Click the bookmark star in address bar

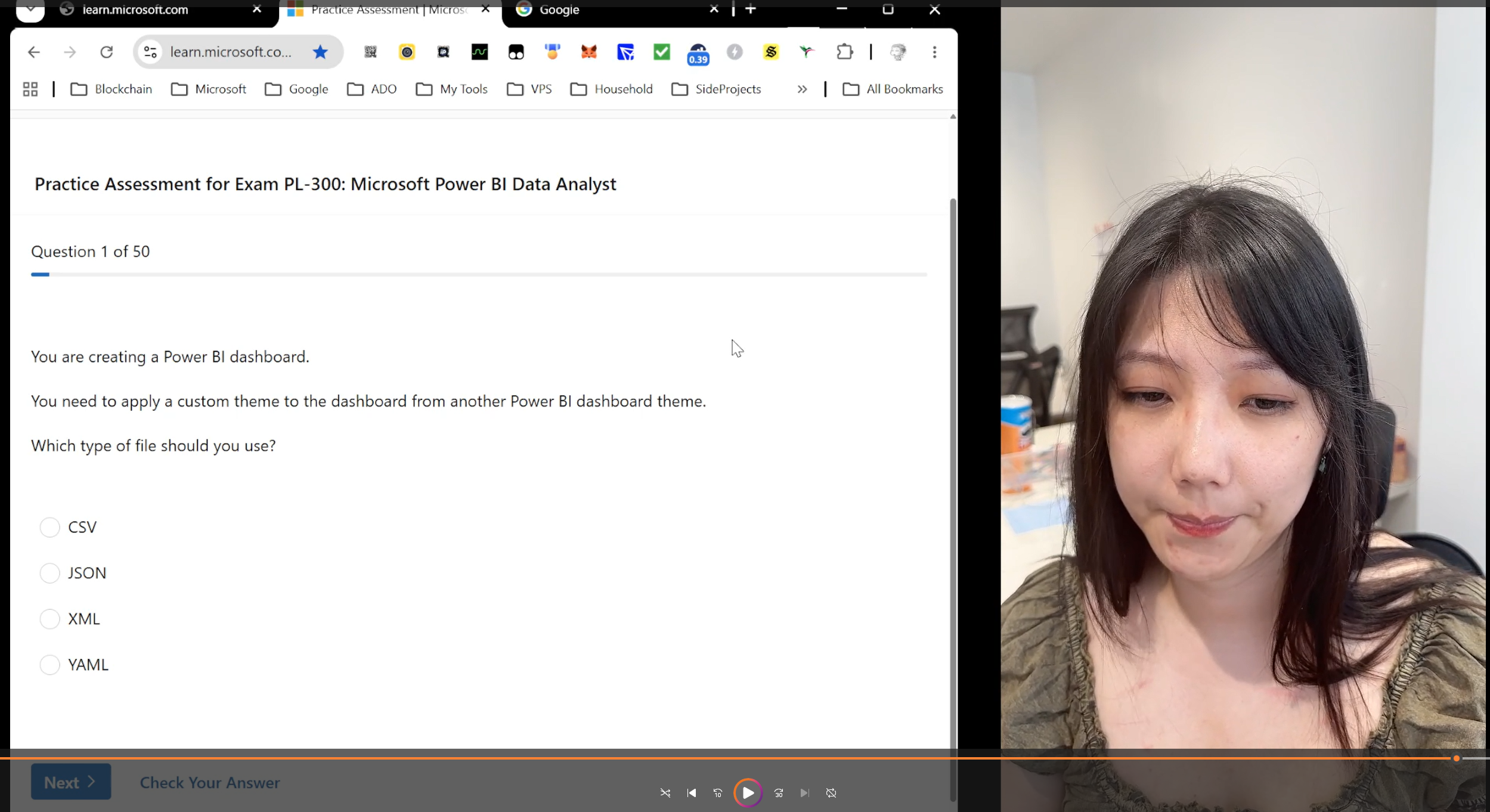(x=320, y=52)
